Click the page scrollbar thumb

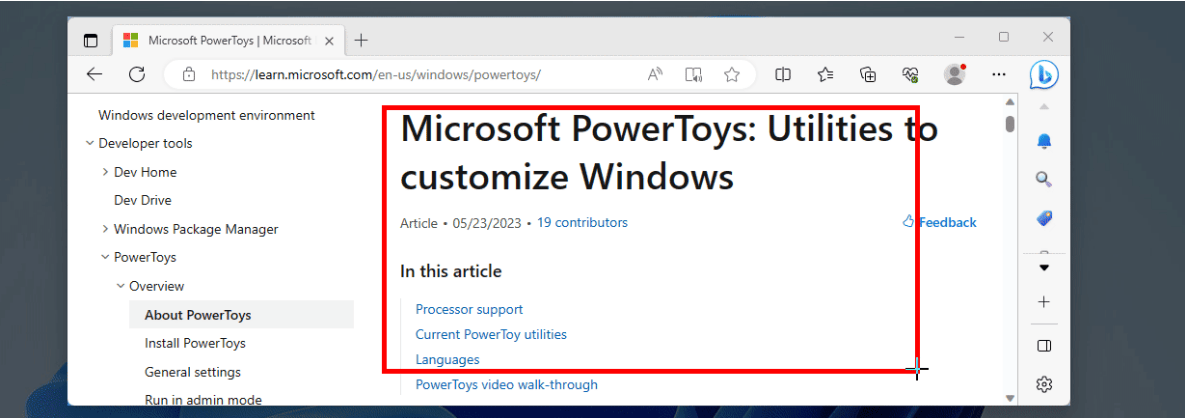[1010, 123]
